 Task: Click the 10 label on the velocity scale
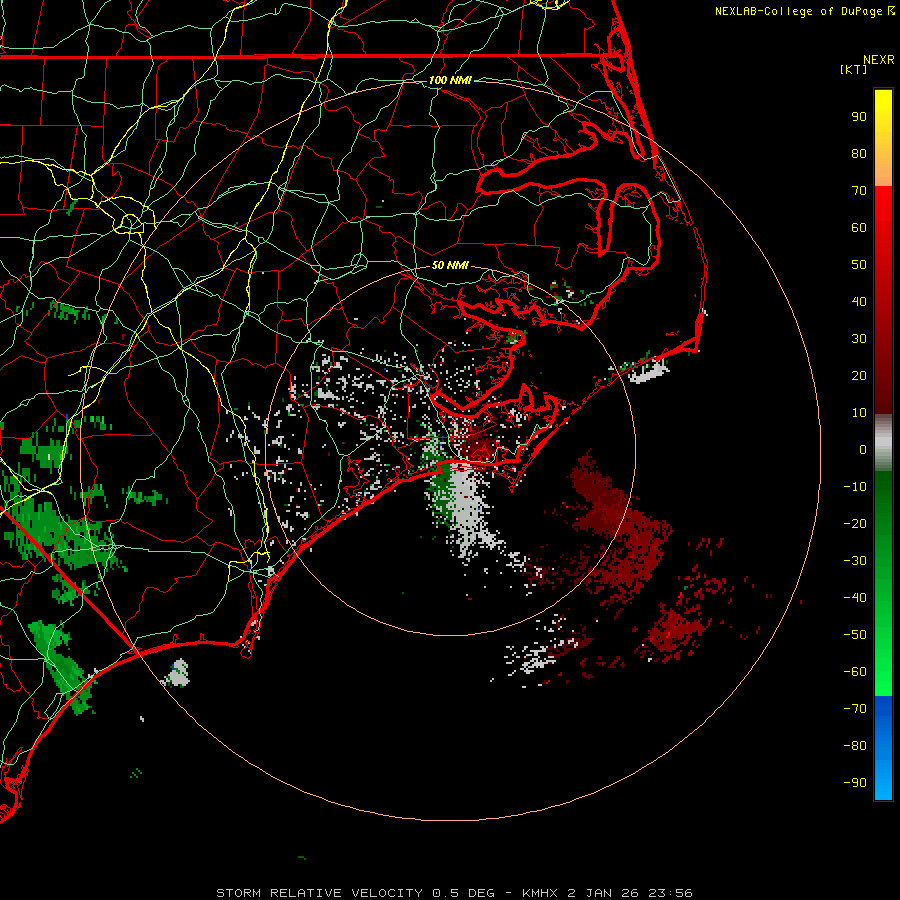click(859, 413)
